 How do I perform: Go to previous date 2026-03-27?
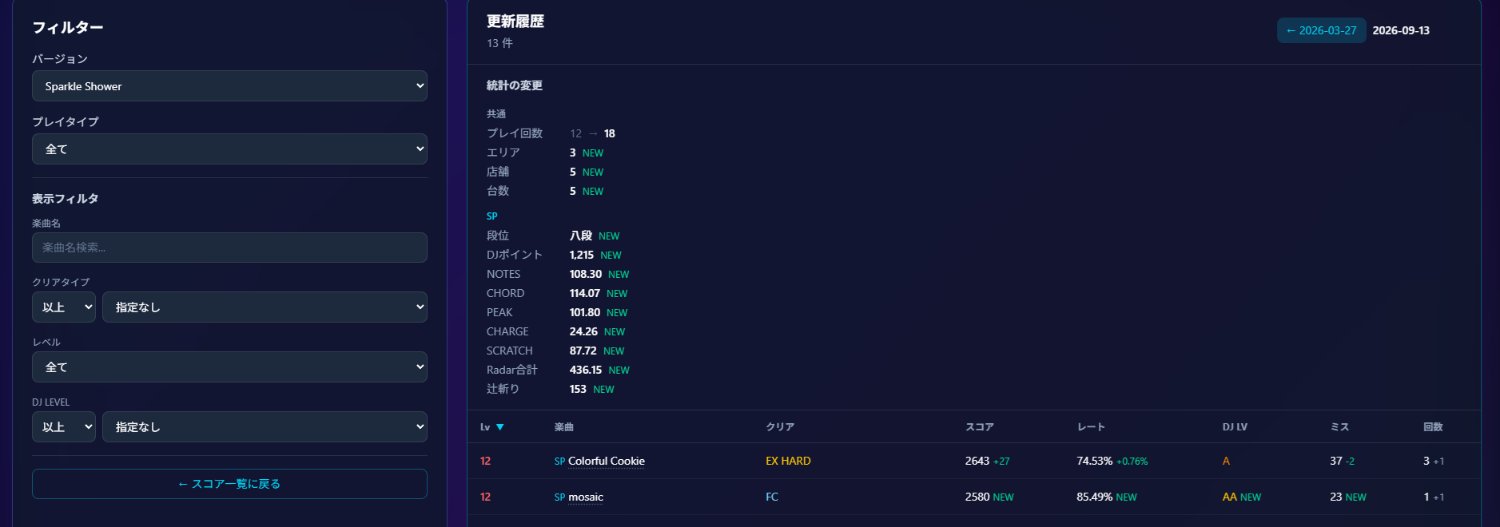[x=1321, y=30]
